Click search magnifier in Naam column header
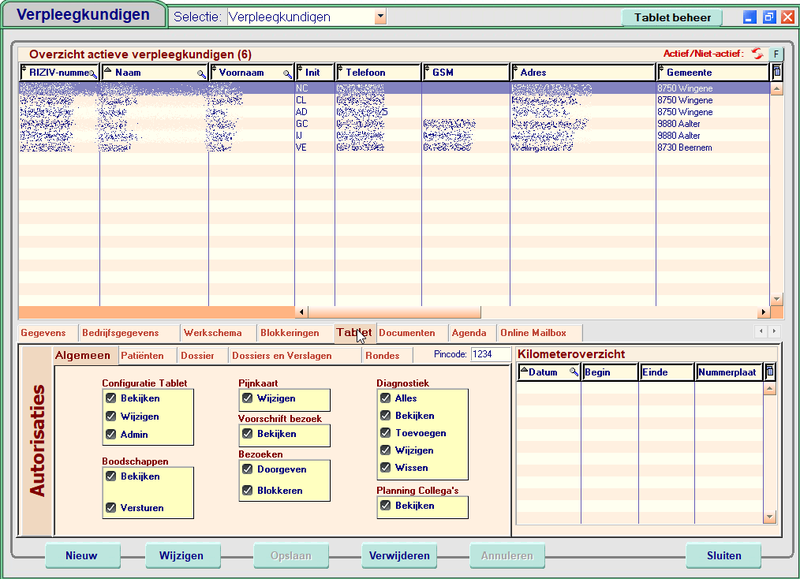 point(201,74)
